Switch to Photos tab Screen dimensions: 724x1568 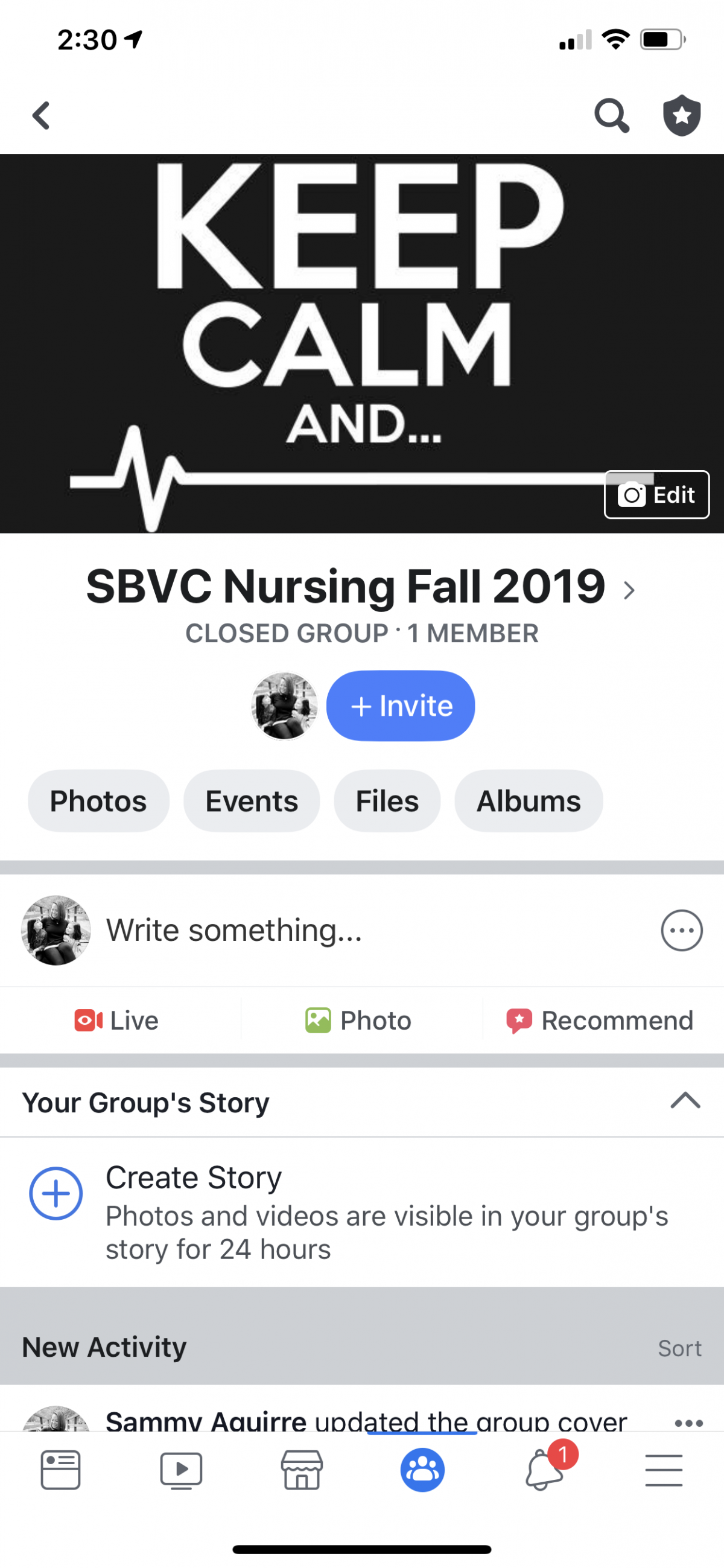click(98, 801)
